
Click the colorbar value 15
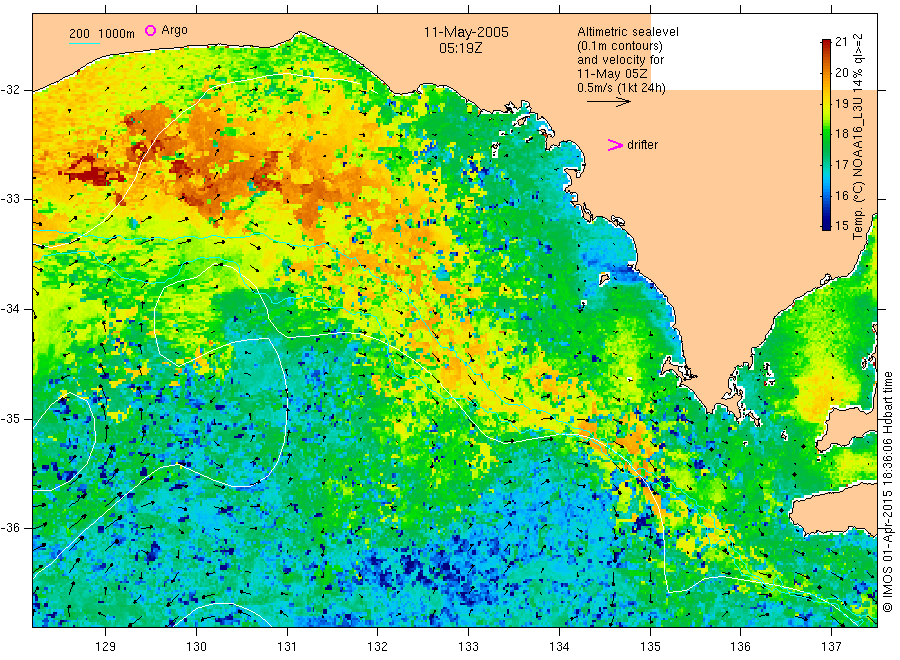pos(841,226)
